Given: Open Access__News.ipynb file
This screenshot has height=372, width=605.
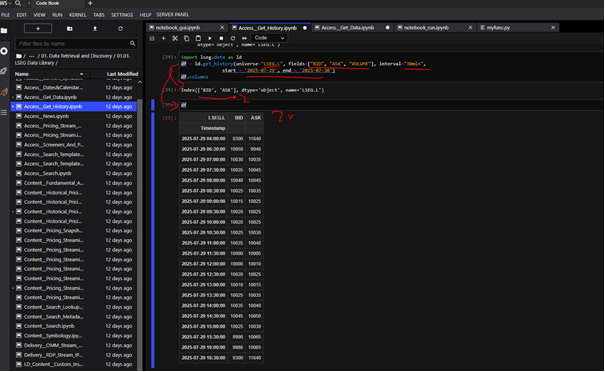Looking at the screenshot, I should (73, 116).
